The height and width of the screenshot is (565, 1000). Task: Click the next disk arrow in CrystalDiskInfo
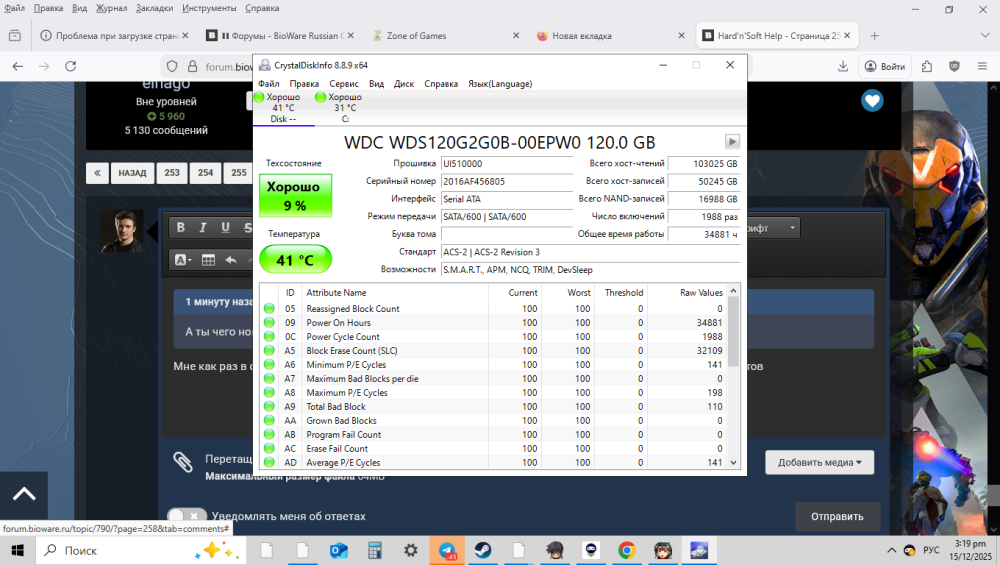732,142
